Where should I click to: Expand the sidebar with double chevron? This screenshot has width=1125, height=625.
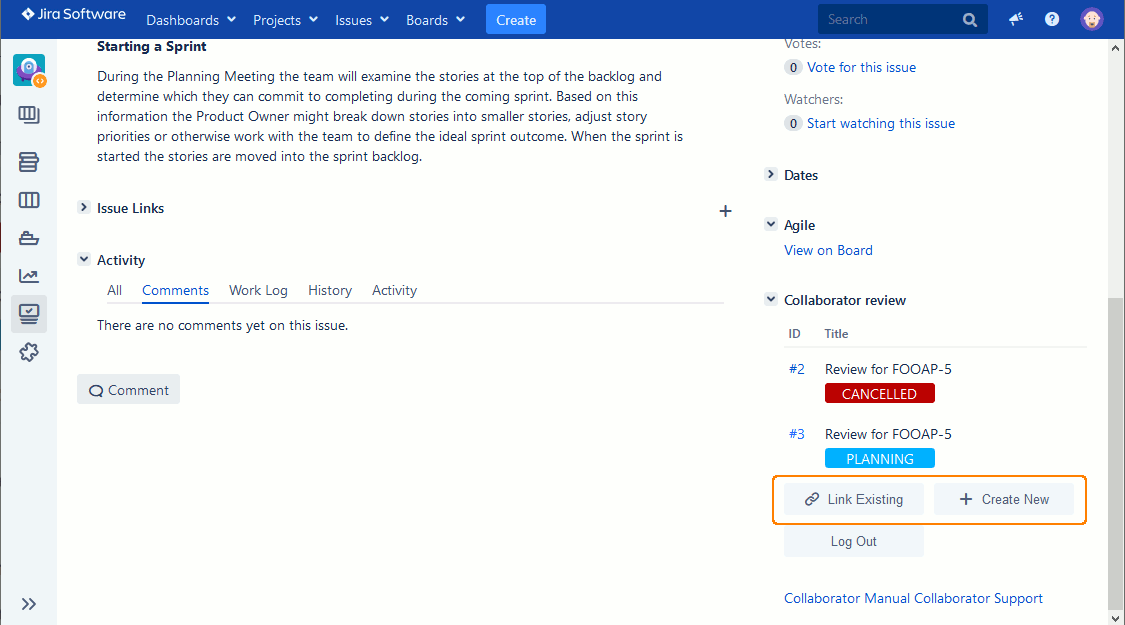[29, 604]
